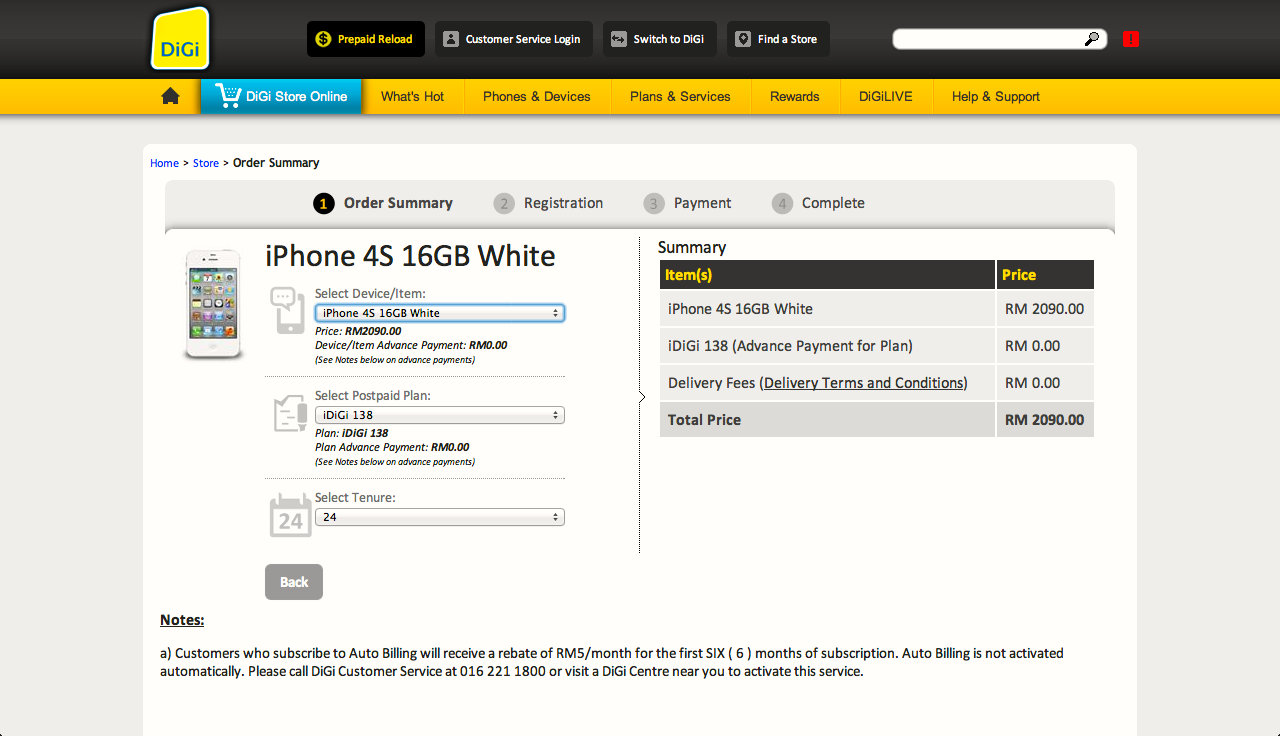This screenshot has width=1280, height=736.
Task: Click the iPhone 4S product thumbnail
Action: (x=213, y=305)
